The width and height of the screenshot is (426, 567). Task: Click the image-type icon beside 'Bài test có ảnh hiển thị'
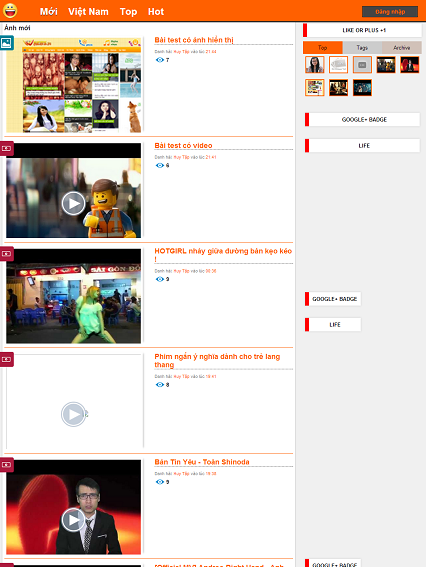click(7, 43)
